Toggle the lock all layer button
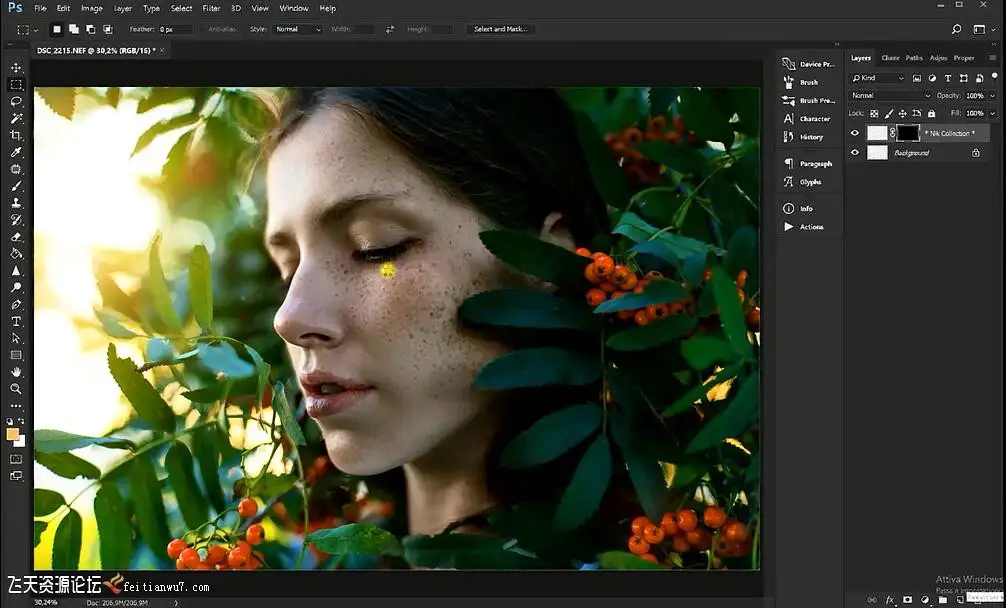 (x=931, y=113)
